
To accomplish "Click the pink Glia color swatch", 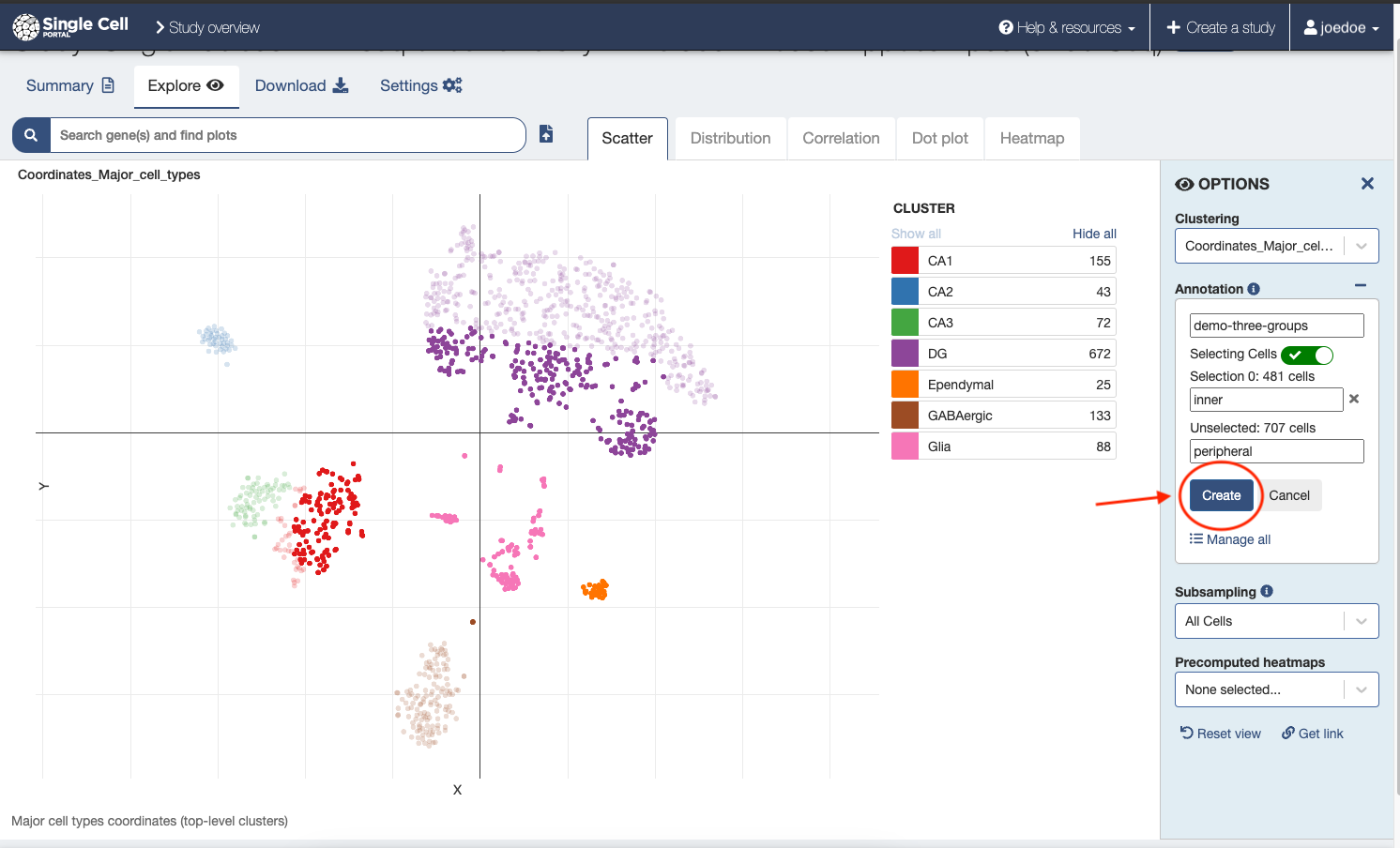I will [905, 447].
